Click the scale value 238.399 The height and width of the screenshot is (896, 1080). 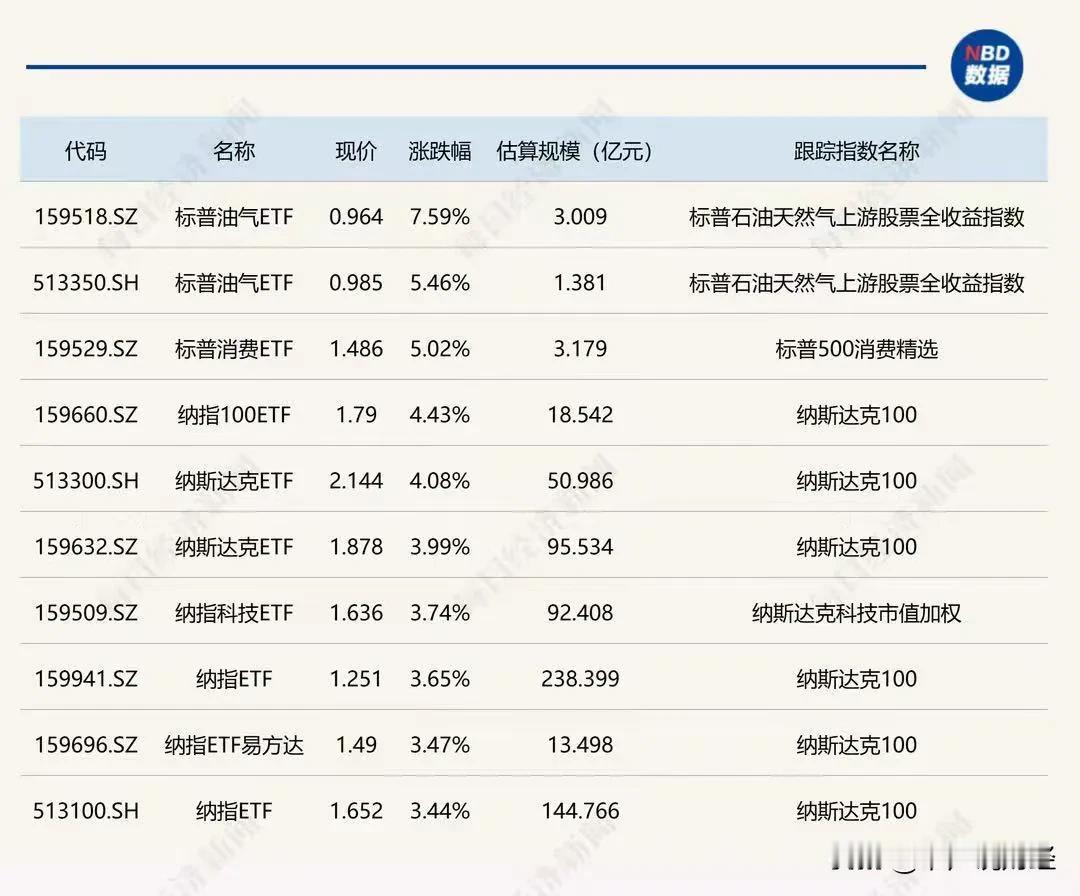580,679
